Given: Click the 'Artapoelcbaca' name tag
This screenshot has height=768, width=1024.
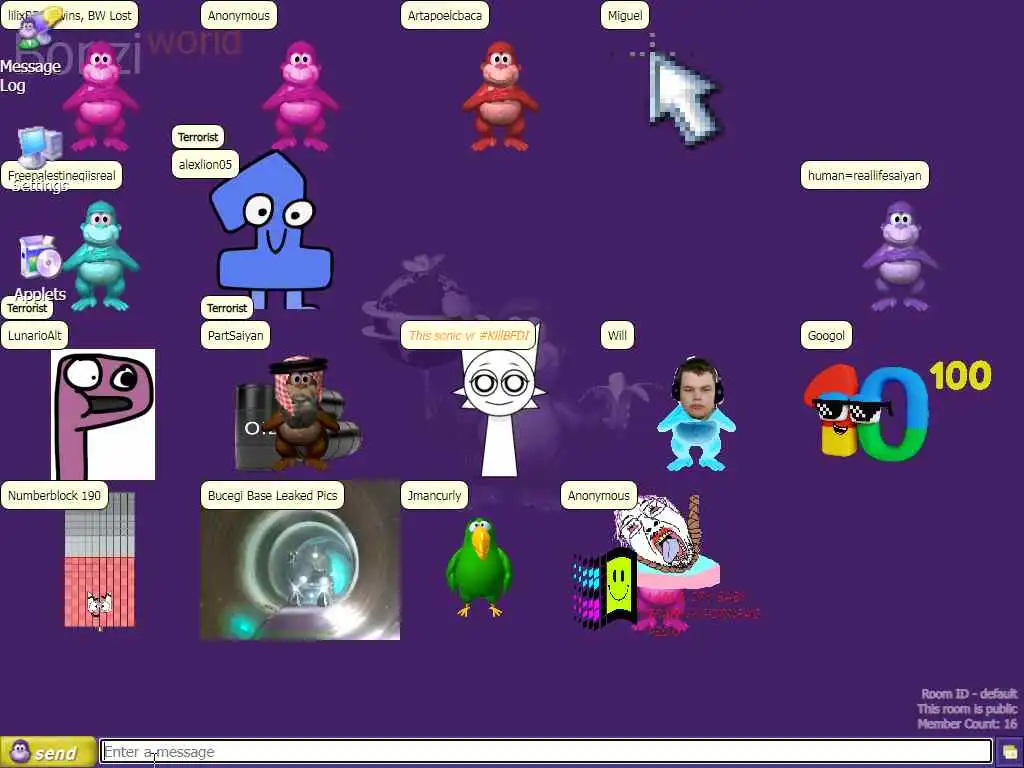Looking at the screenshot, I should [x=445, y=15].
